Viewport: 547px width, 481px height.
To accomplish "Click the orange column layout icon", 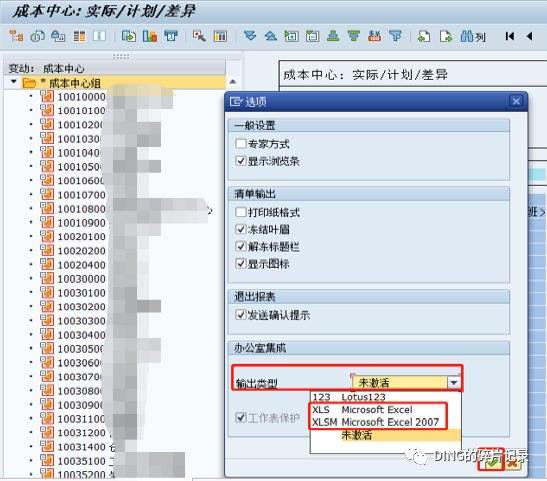I will point(220,36).
